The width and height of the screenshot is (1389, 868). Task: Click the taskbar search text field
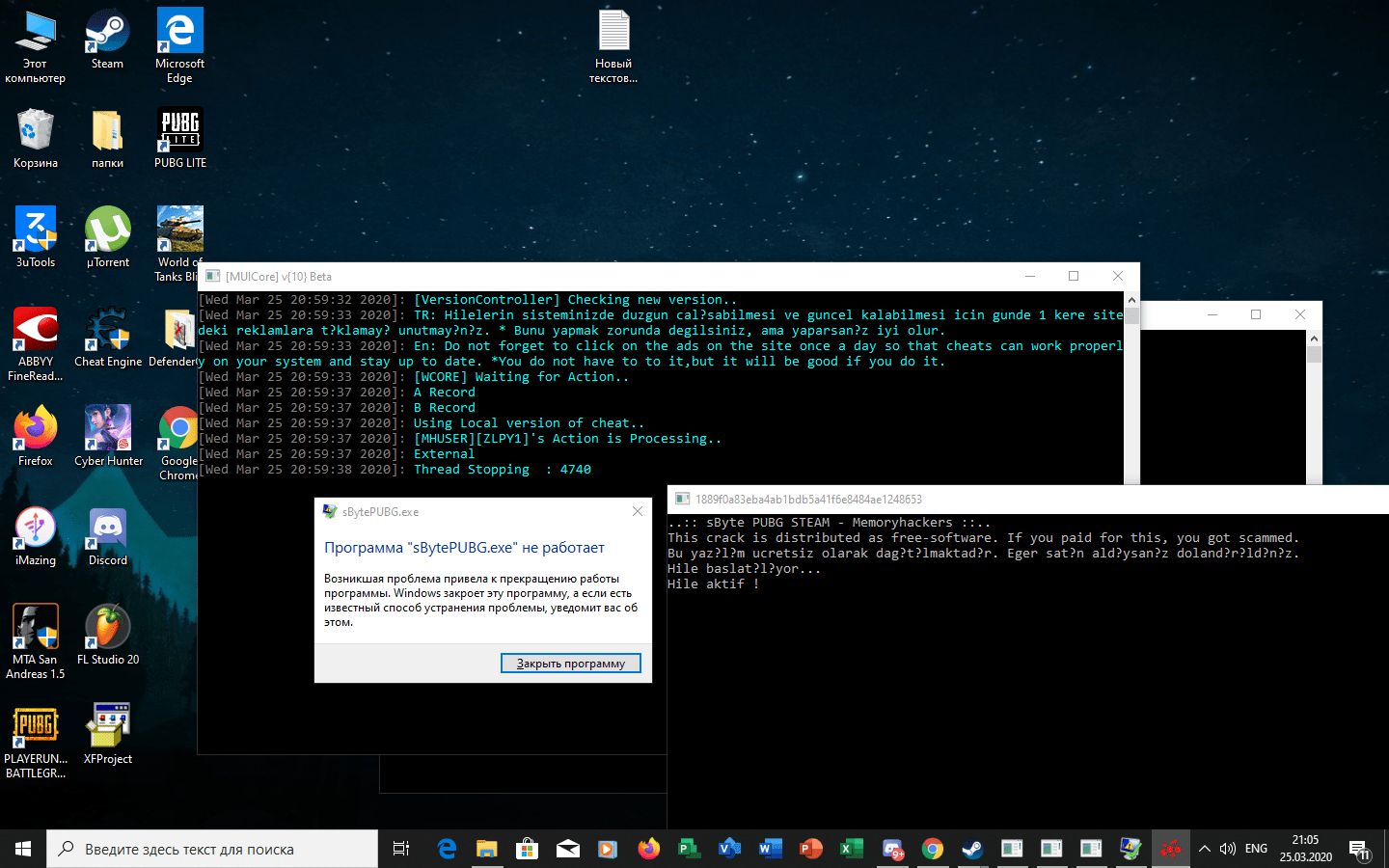click(212, 849)
